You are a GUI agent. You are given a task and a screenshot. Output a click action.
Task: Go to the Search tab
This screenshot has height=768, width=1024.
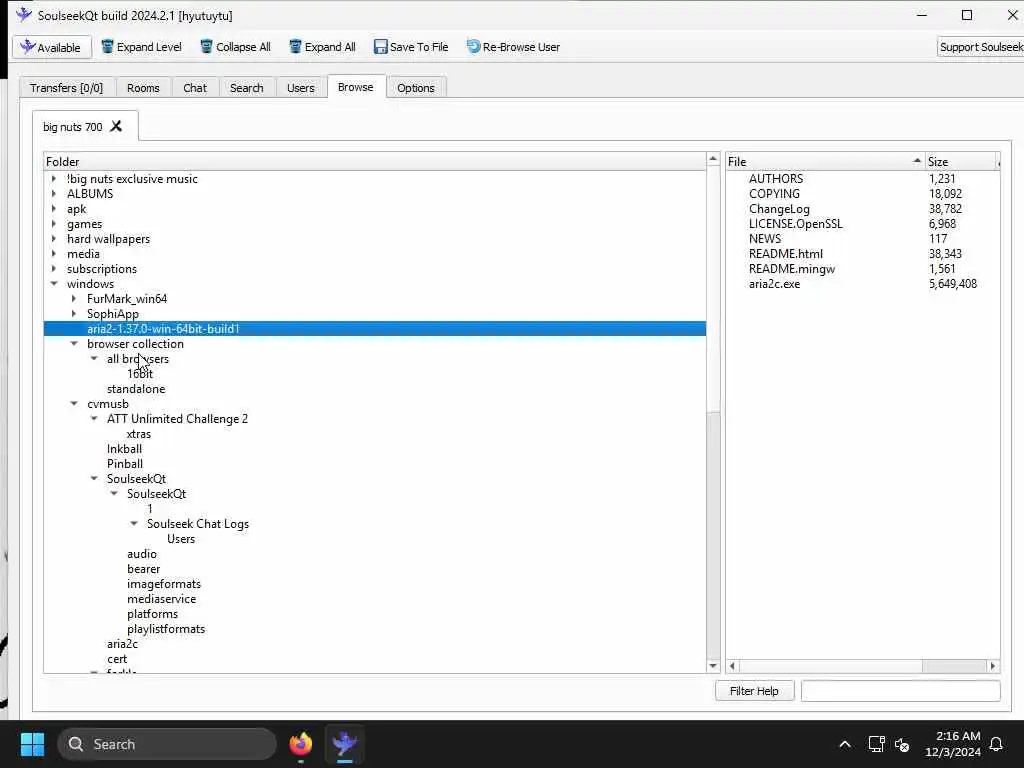(246, 88)
